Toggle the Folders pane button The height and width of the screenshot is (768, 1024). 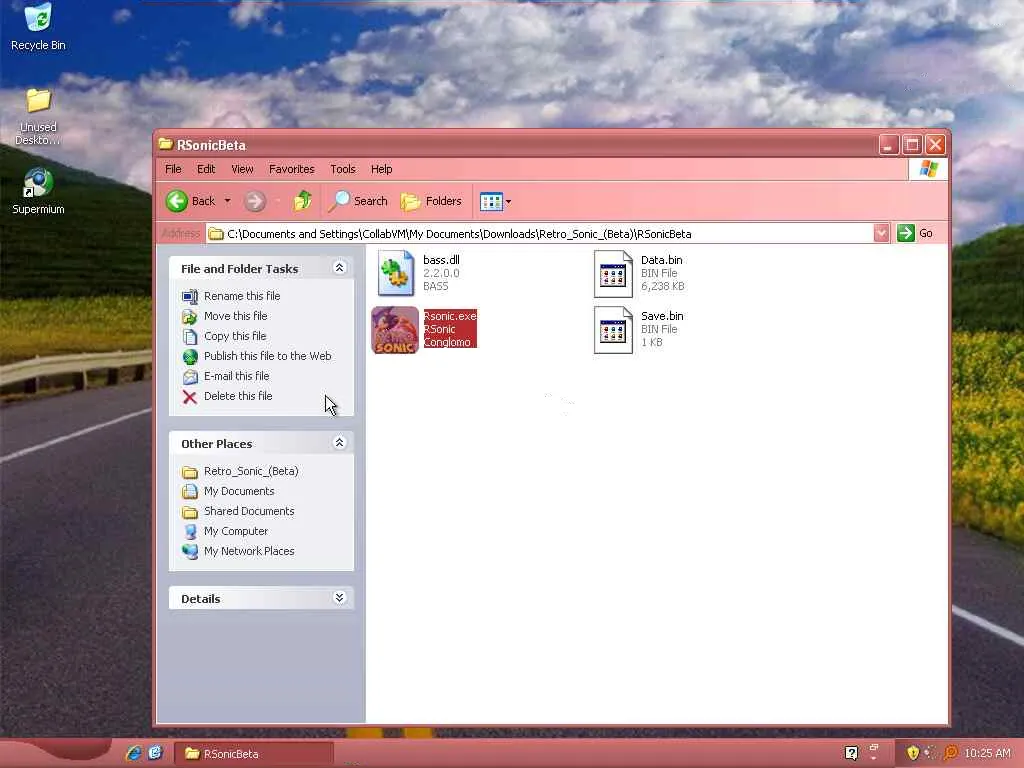click(x=431, y=201)
